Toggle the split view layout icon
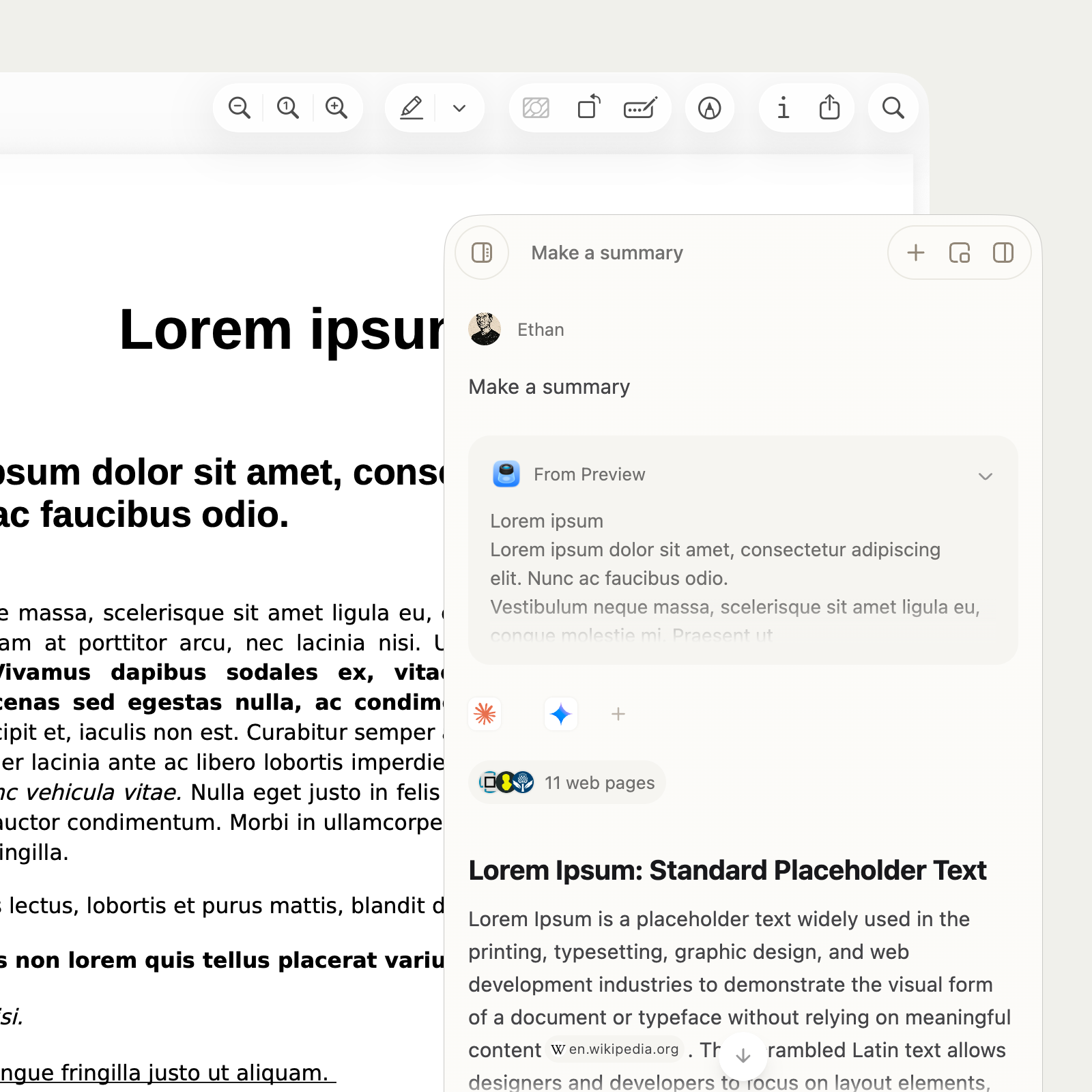The image size is (1092, 1092). (1003, 253)
